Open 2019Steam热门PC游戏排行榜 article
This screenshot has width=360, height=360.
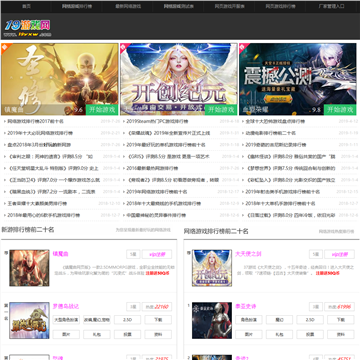[157, 121]
